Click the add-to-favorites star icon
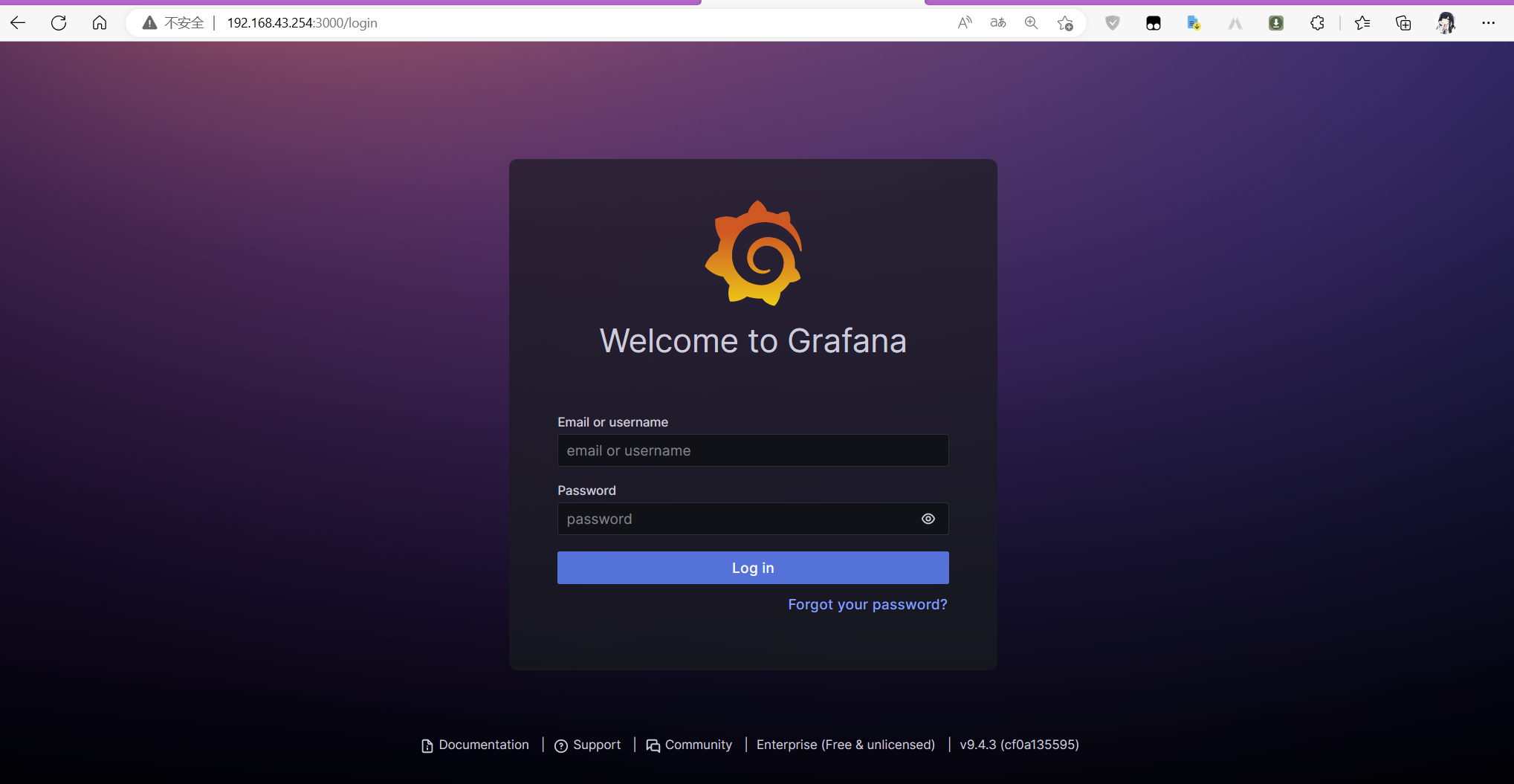The width and height of the screenshot is (1514, 784). tap(1065, 22)
